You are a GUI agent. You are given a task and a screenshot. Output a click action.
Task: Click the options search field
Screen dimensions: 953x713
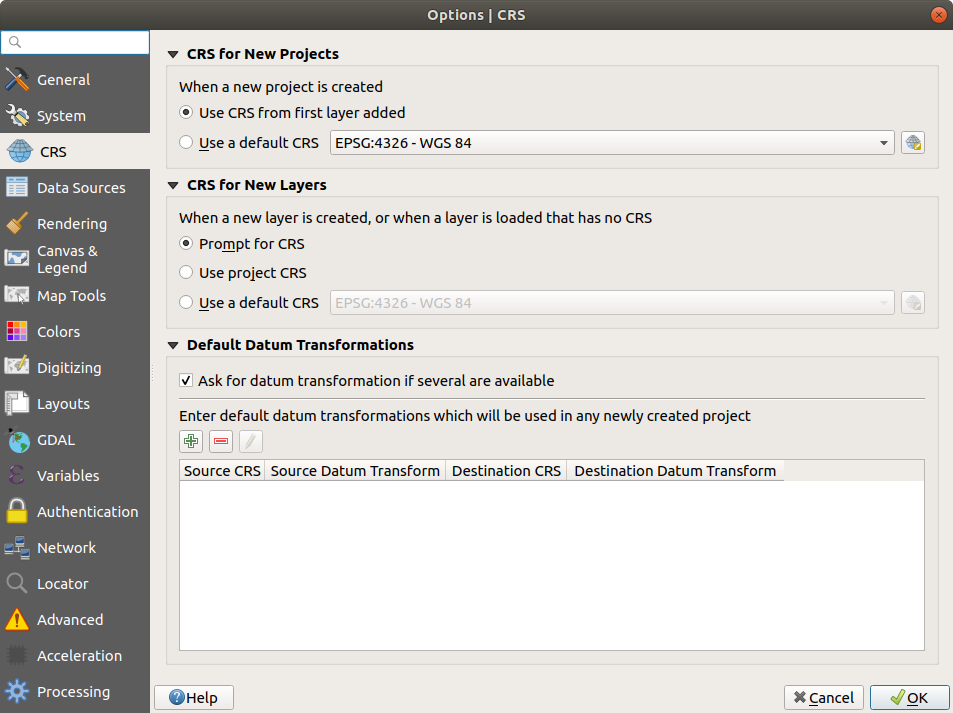tap(76, 42)
